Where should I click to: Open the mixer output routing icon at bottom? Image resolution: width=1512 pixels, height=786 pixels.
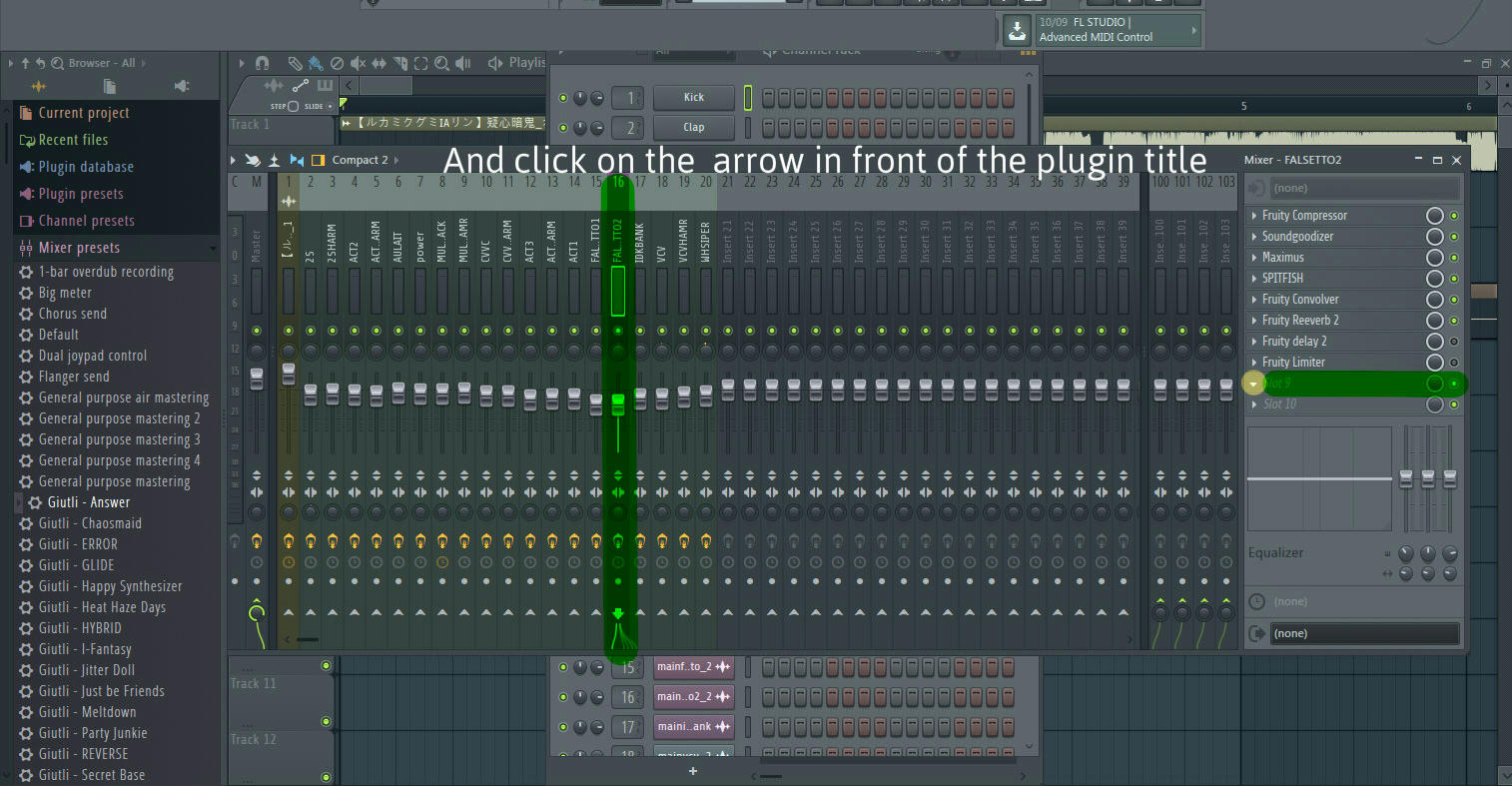(1257, 633)
